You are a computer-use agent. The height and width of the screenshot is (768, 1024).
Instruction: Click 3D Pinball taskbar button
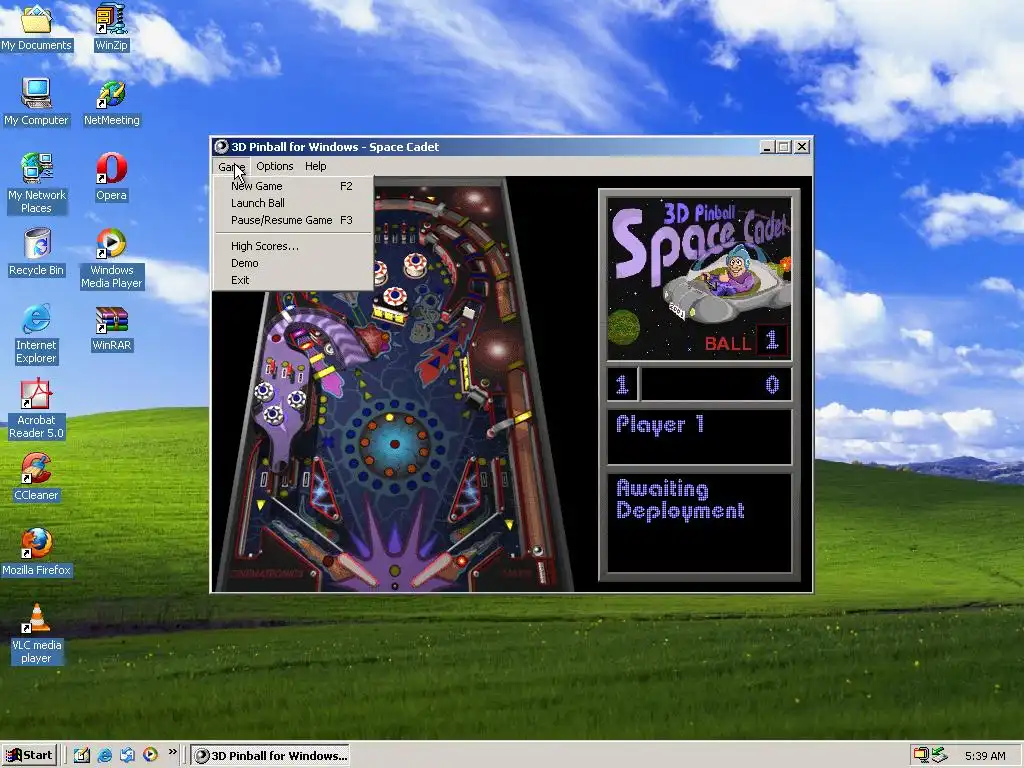(271, 756)
